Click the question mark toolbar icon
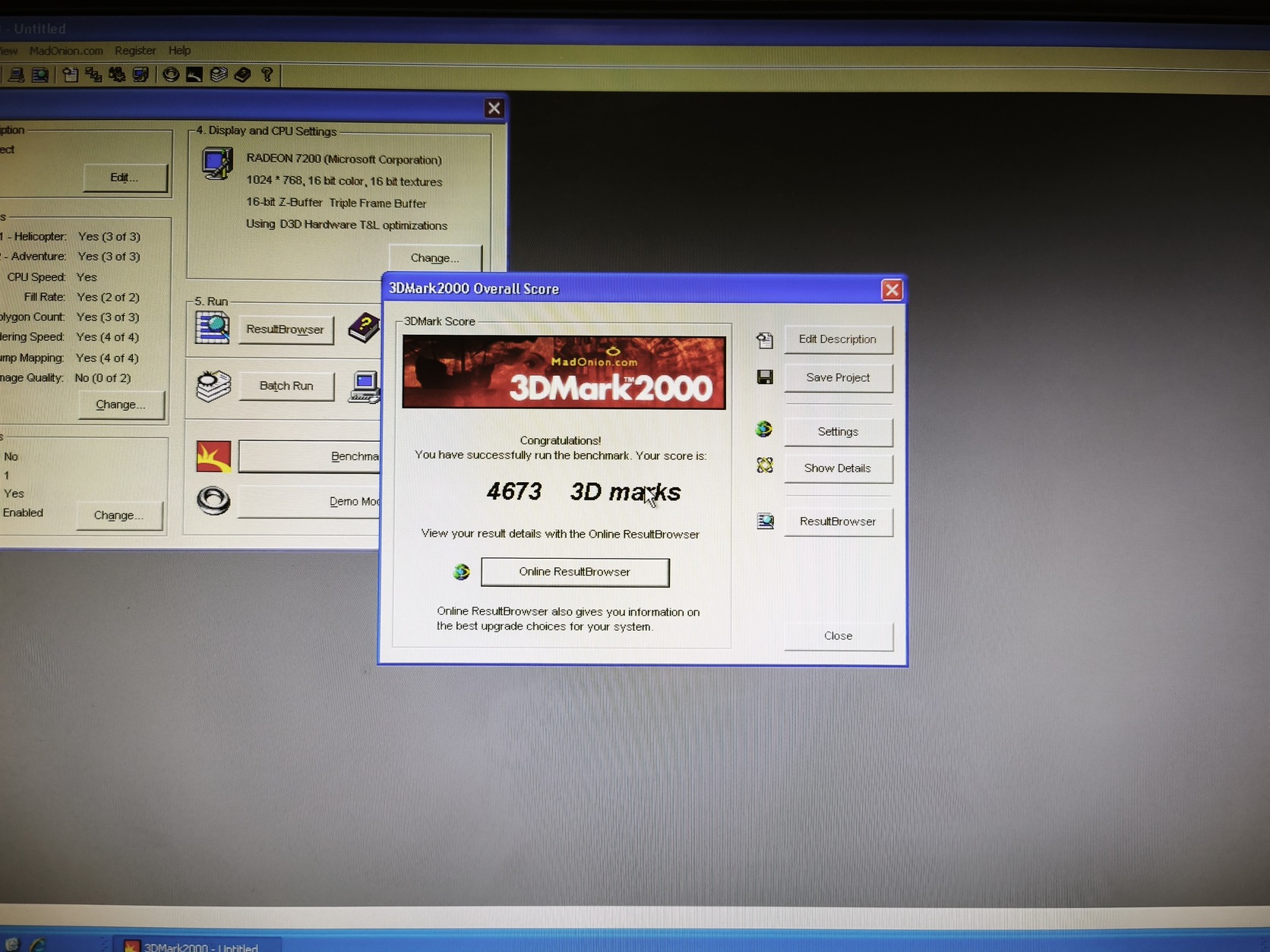 click(267, 74)
